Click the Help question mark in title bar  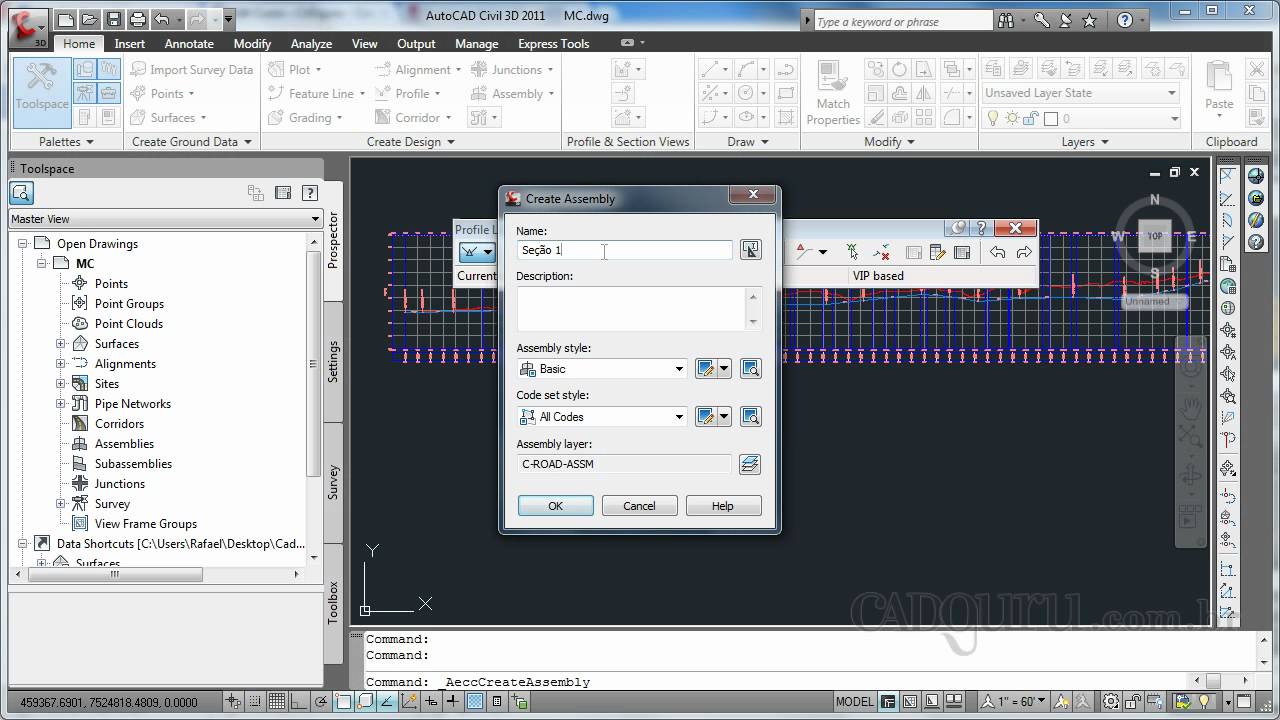pyautogui.click(x=1125, y=20)
